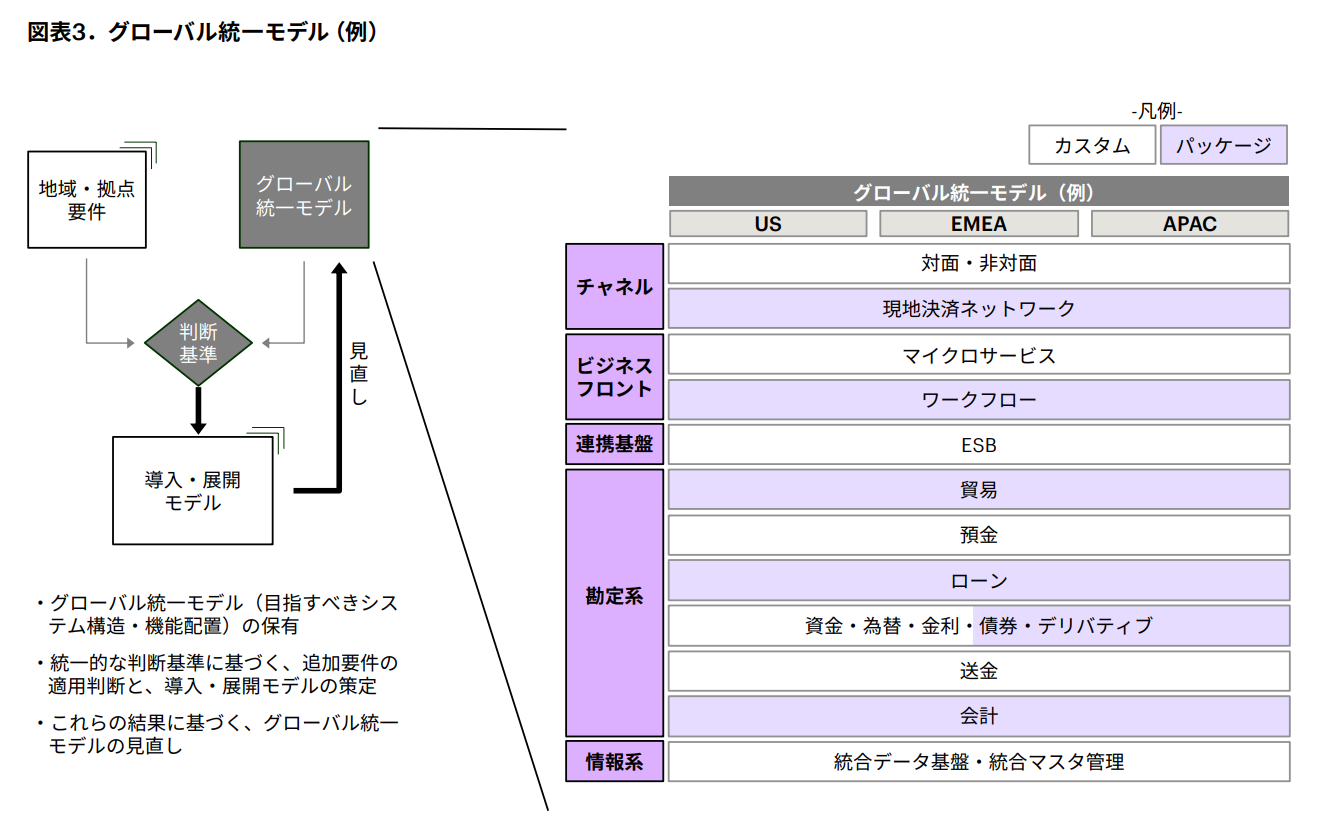
Task: Select the US region column header
Action: pos(768,223)
